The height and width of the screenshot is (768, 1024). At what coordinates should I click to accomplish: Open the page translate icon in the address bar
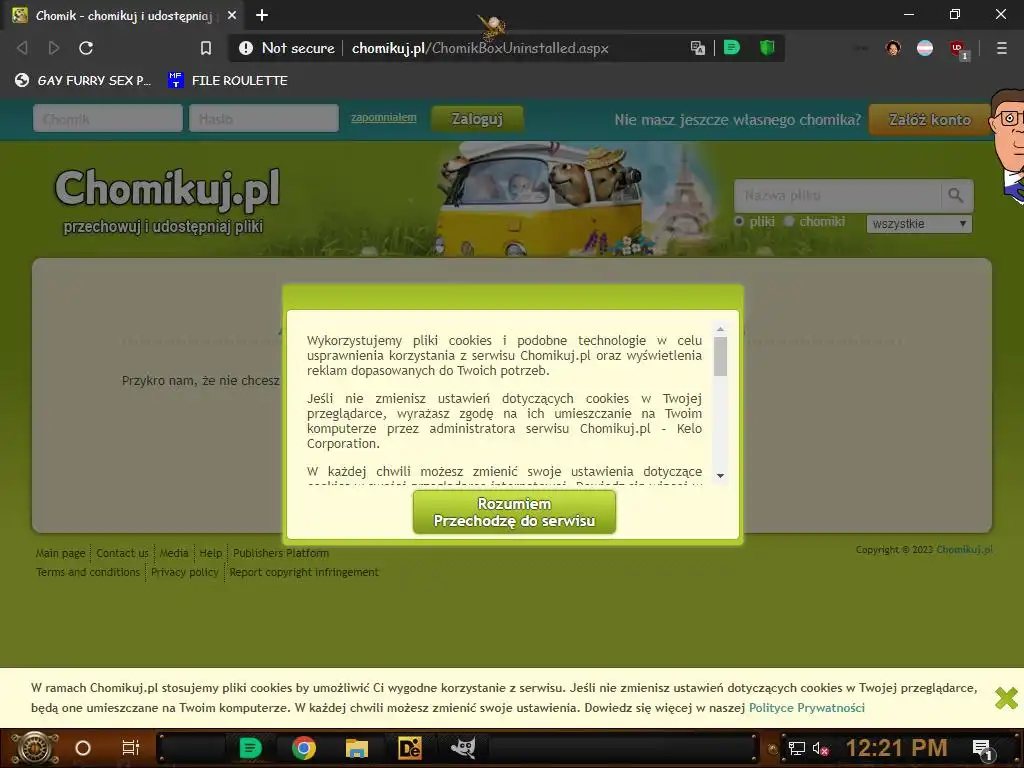pyautogui.click(x=697, y=48)
